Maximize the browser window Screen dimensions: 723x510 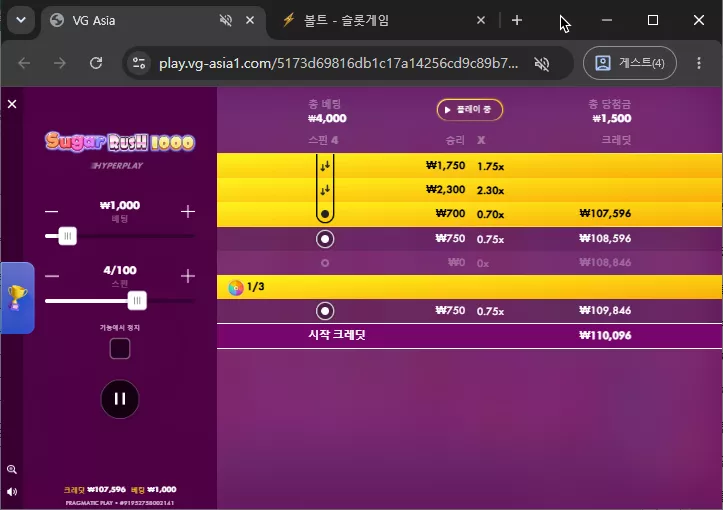click(x=652, y=20)
